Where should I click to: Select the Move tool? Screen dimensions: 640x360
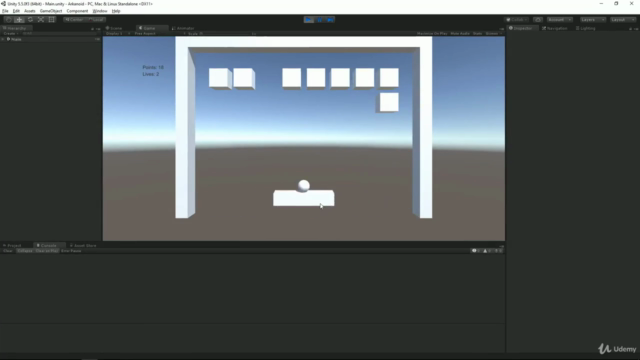pyautogui.click(x=19, y=20)
